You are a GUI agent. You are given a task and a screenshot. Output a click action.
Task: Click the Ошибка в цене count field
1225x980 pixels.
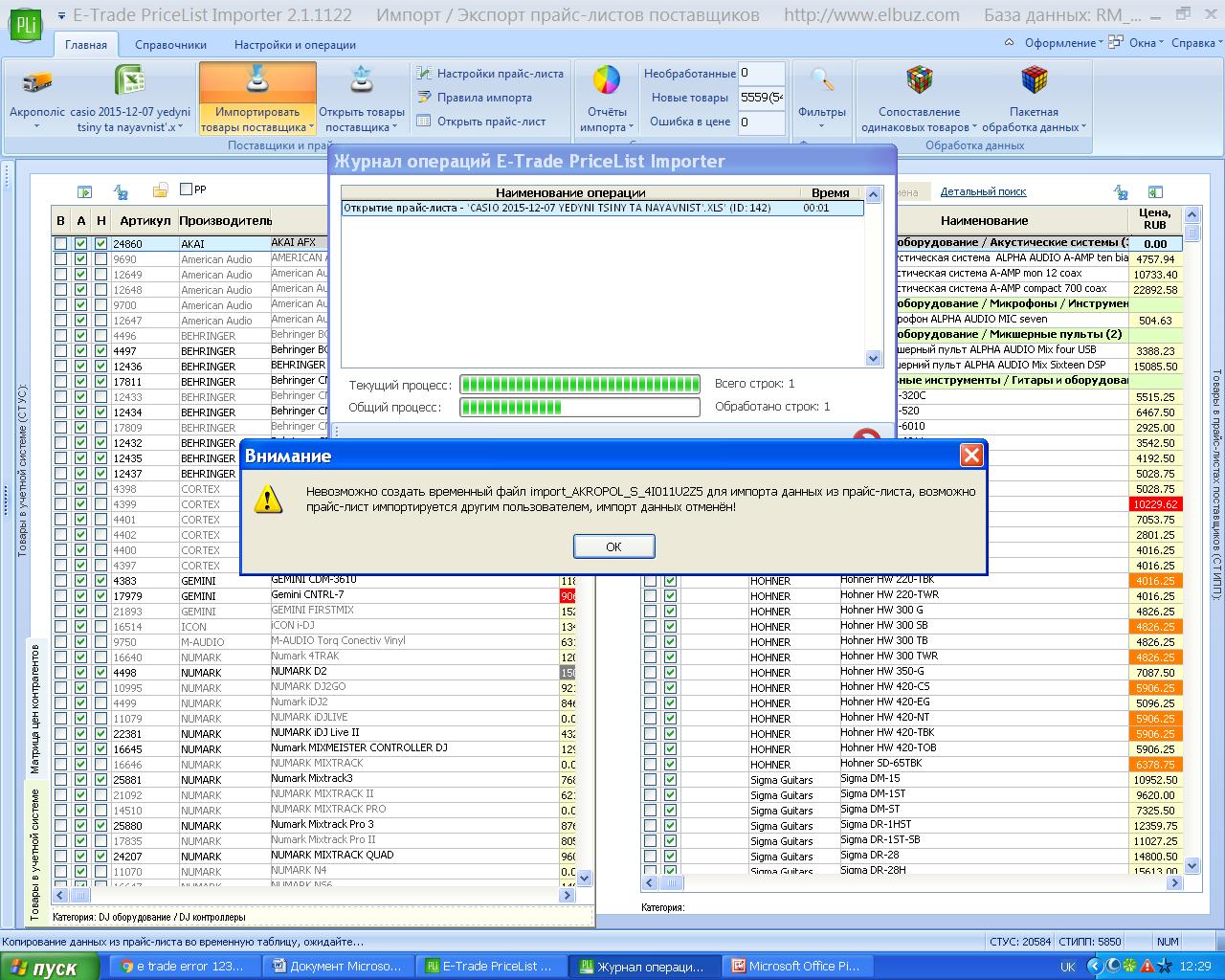tap(762, 122)
